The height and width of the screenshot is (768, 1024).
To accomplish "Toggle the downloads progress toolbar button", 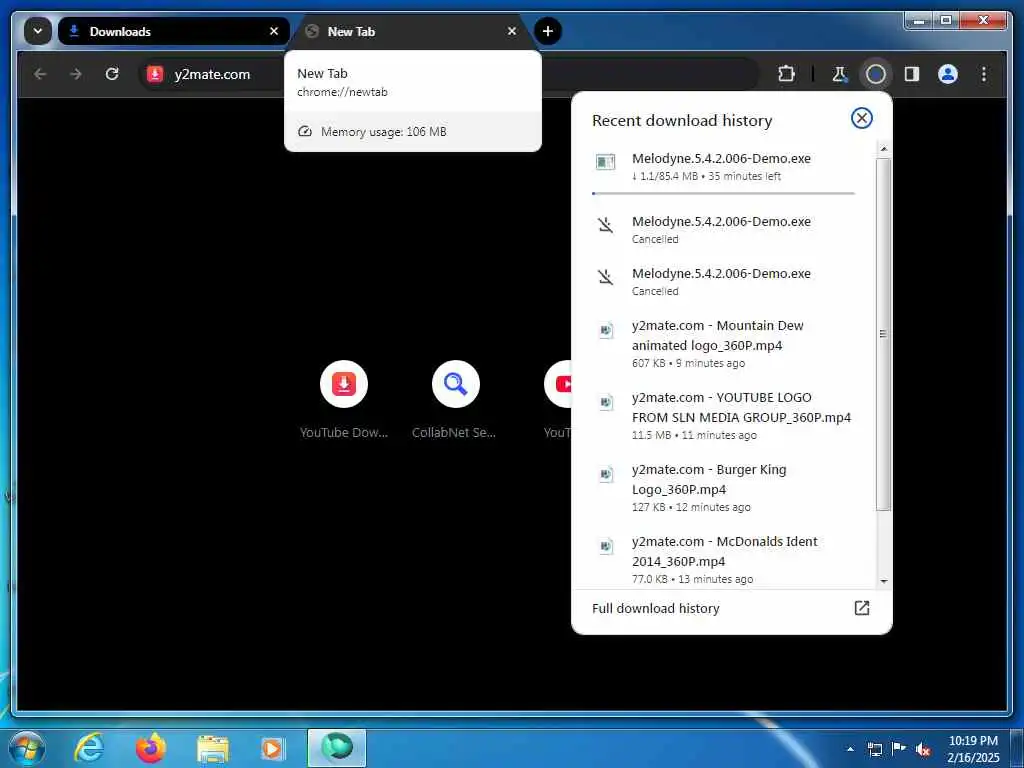I will pos(876,74).
